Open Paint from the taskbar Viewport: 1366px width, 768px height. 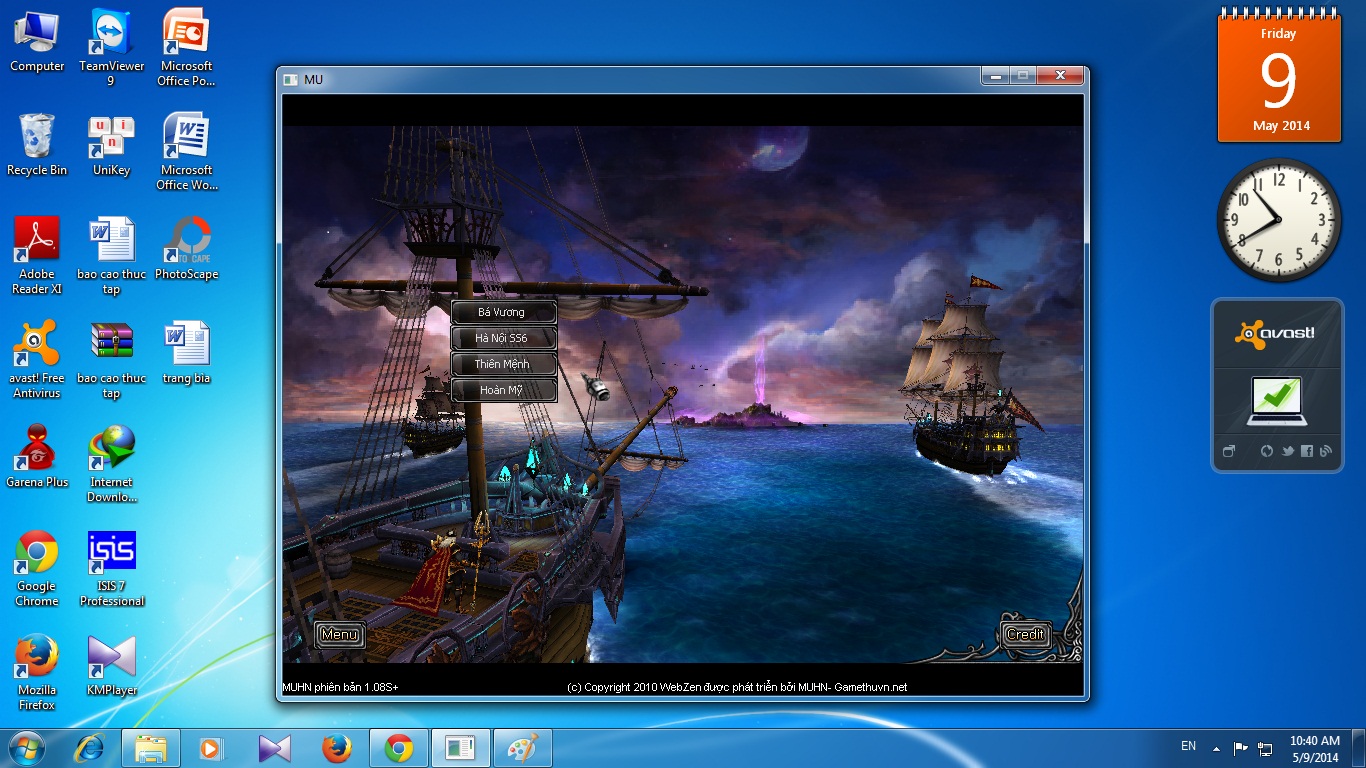tap(523, 748)
